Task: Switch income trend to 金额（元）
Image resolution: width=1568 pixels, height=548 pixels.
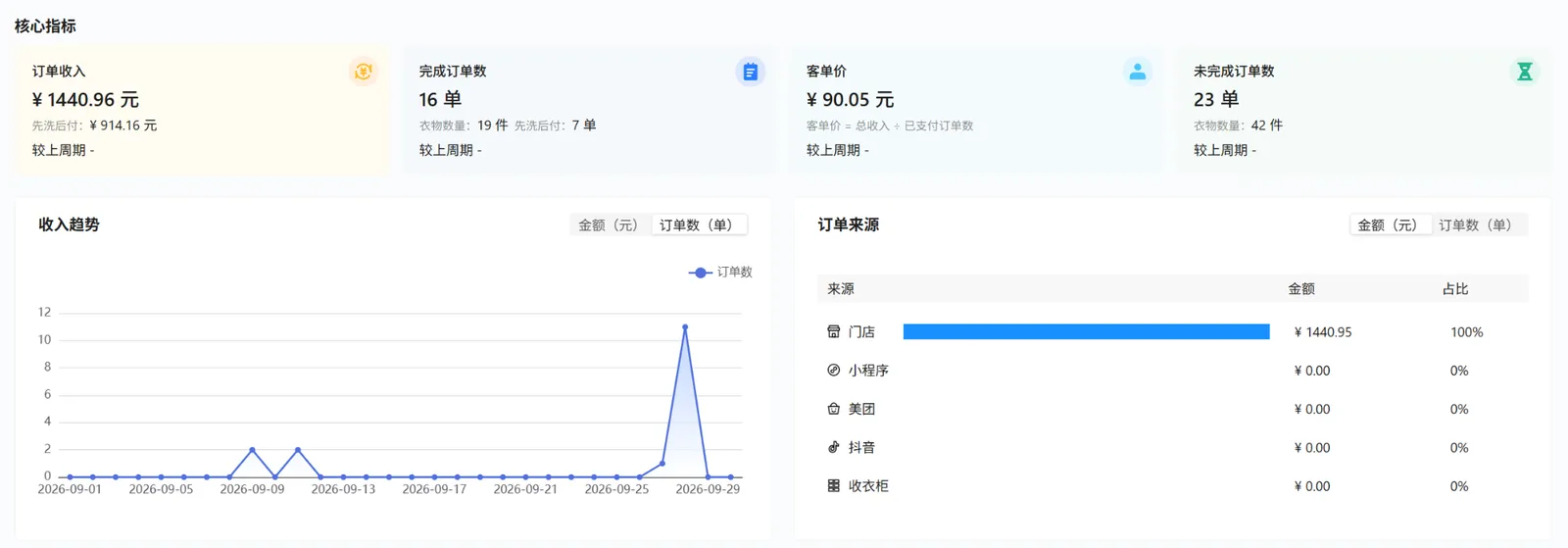Action: click(610, 224)
